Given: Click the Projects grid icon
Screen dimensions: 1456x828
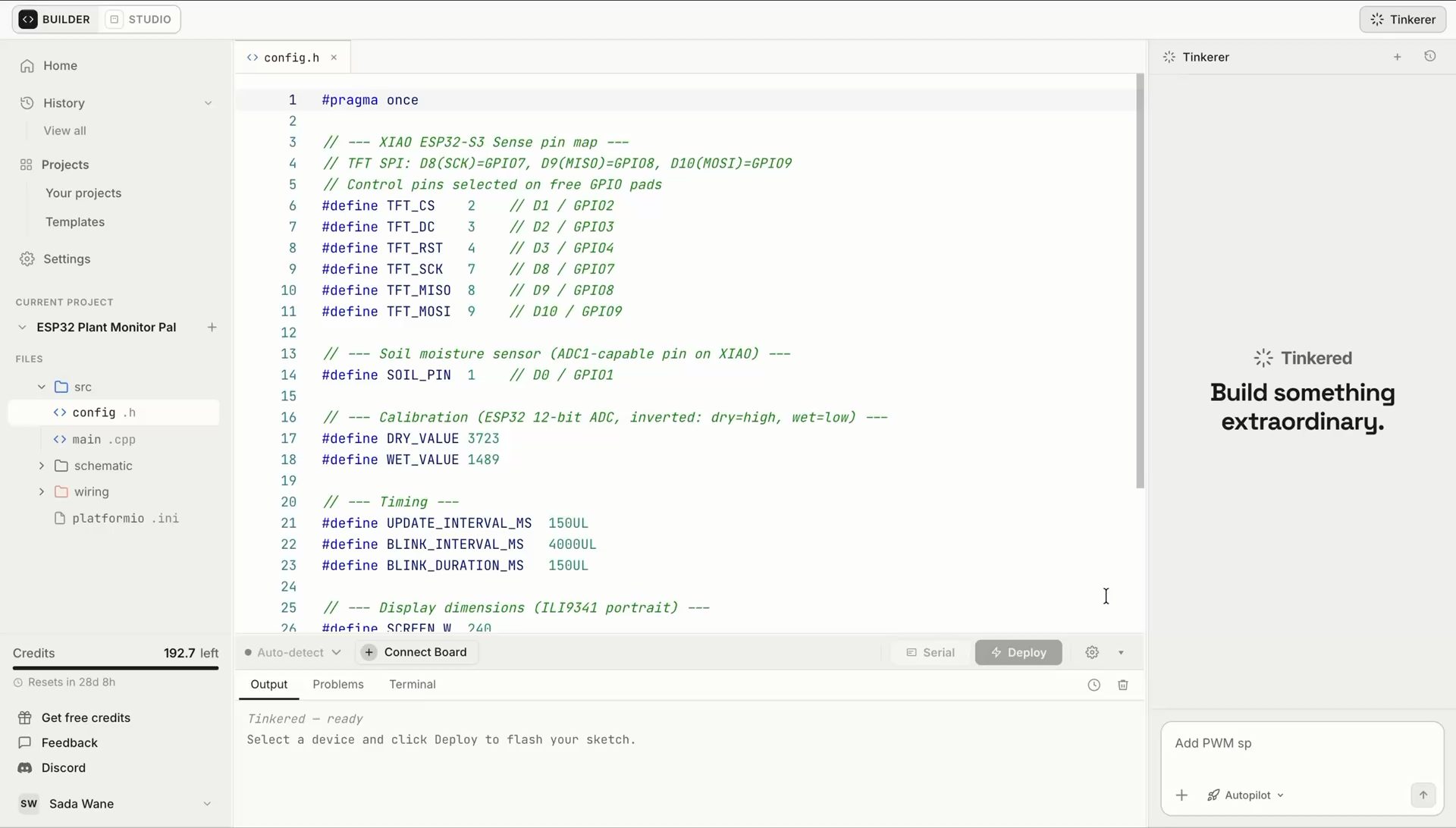Looking at the screenshot, I should coord(26,165).
